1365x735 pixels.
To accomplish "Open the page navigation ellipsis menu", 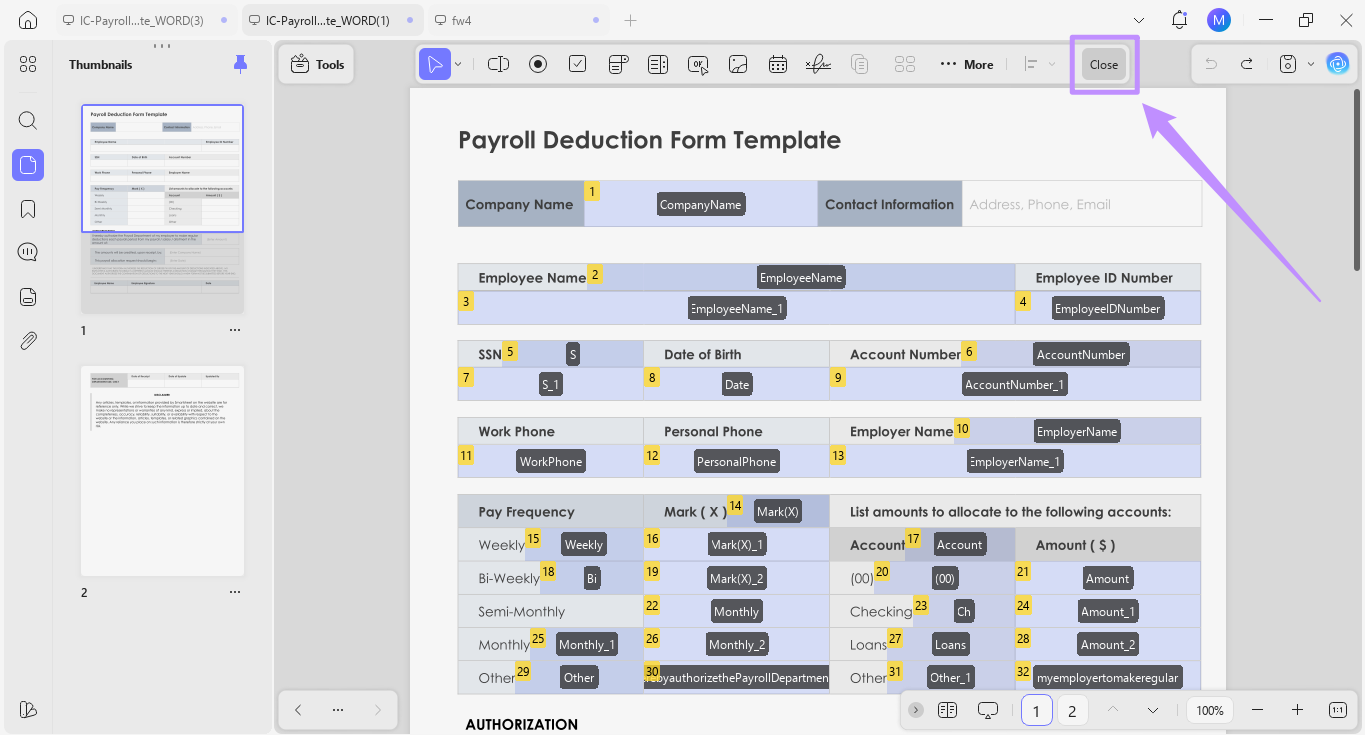I will pos(338,710).
